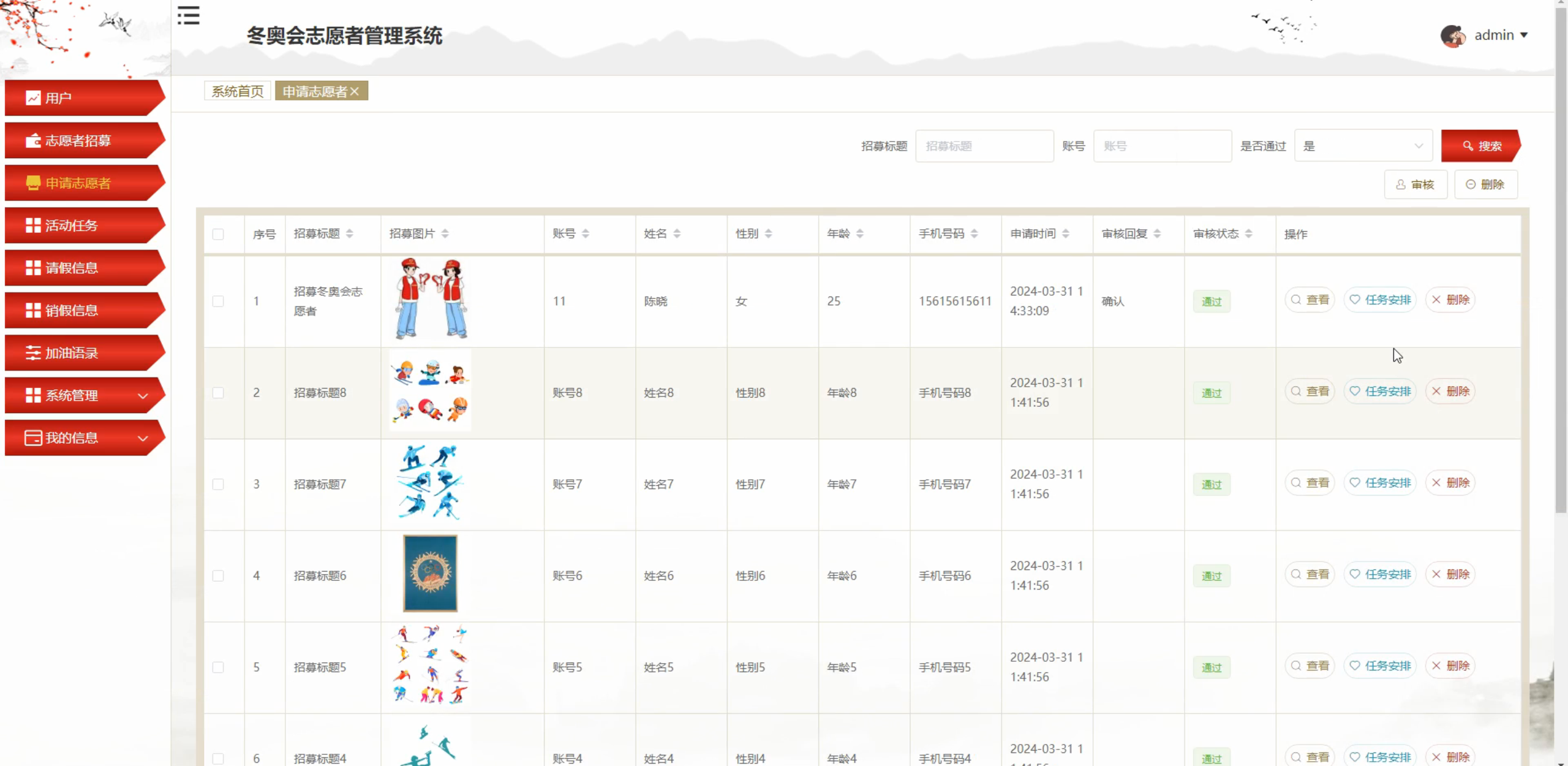The height and width of the screenshot is (766, 1568).
Task: Click the red 搜索 button
Action: (x=1480, y=146)
